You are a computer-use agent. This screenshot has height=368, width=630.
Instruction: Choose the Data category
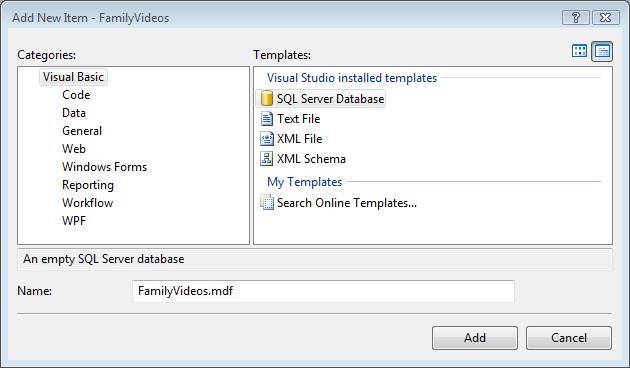click(74, 113)
